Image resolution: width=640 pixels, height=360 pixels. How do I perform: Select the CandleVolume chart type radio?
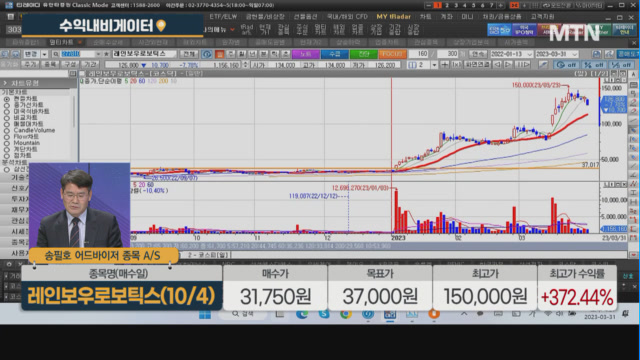(x=7, y=131)
